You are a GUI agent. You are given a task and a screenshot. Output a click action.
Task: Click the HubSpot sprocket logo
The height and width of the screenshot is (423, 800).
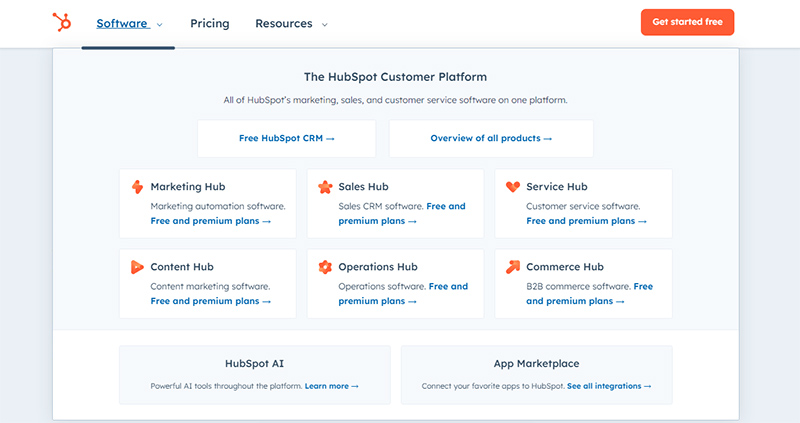pos(62,22)
